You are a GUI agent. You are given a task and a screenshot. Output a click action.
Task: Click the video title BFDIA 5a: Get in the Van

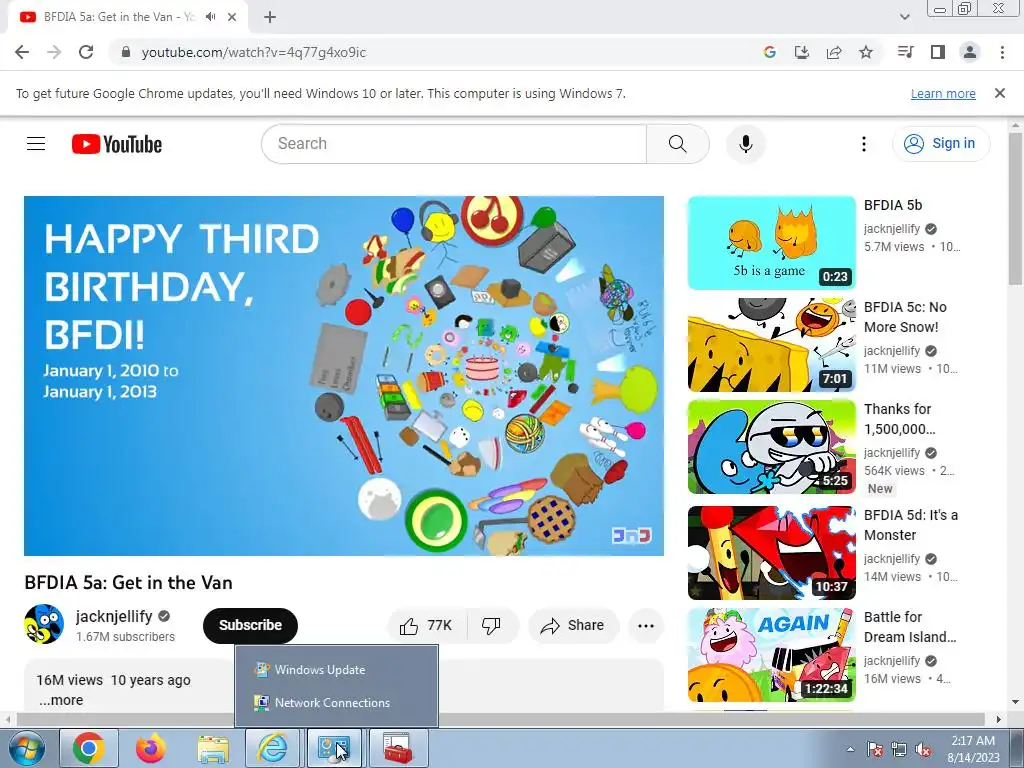coord(129,583)
